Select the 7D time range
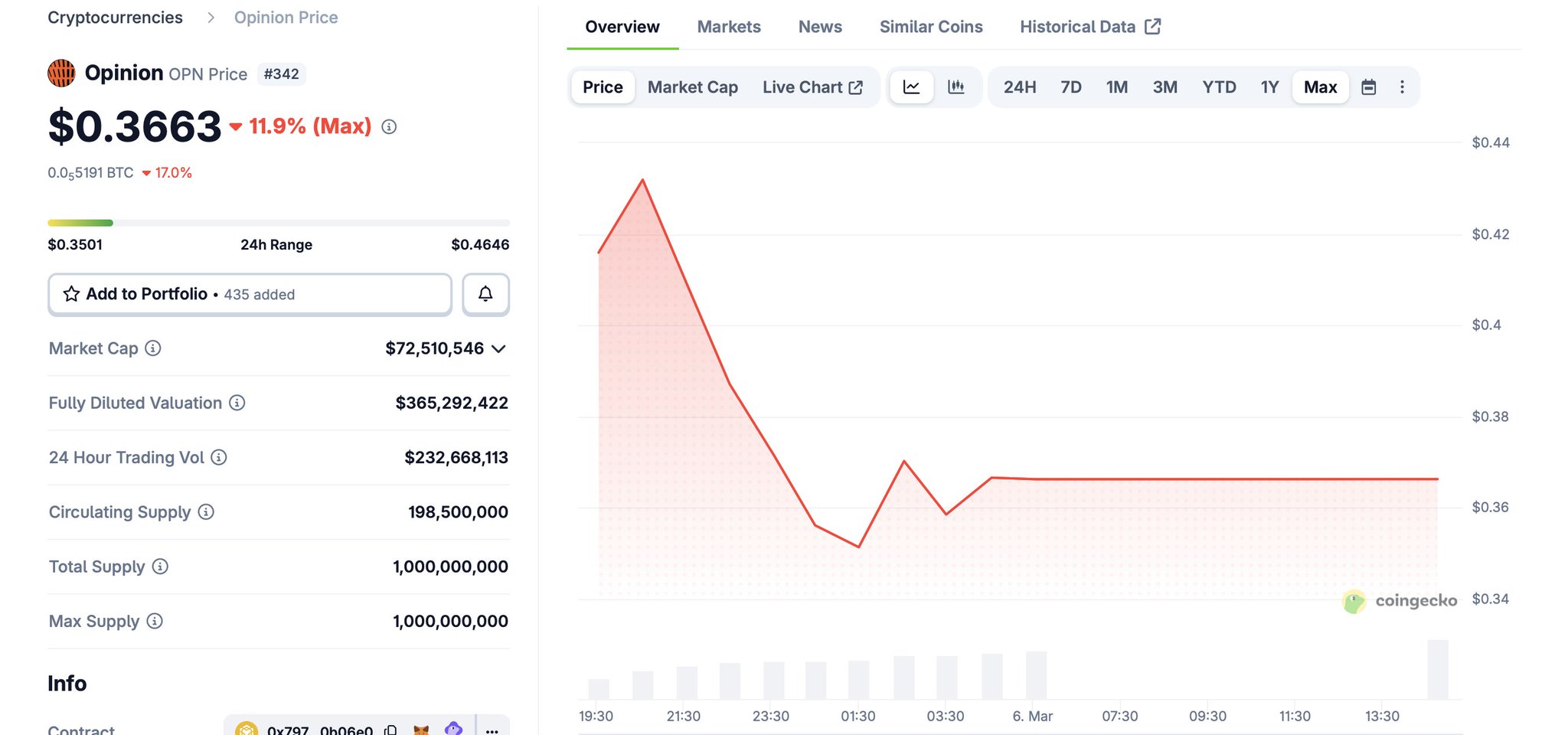This screenshot has width=1568, height=735. 1070,87
